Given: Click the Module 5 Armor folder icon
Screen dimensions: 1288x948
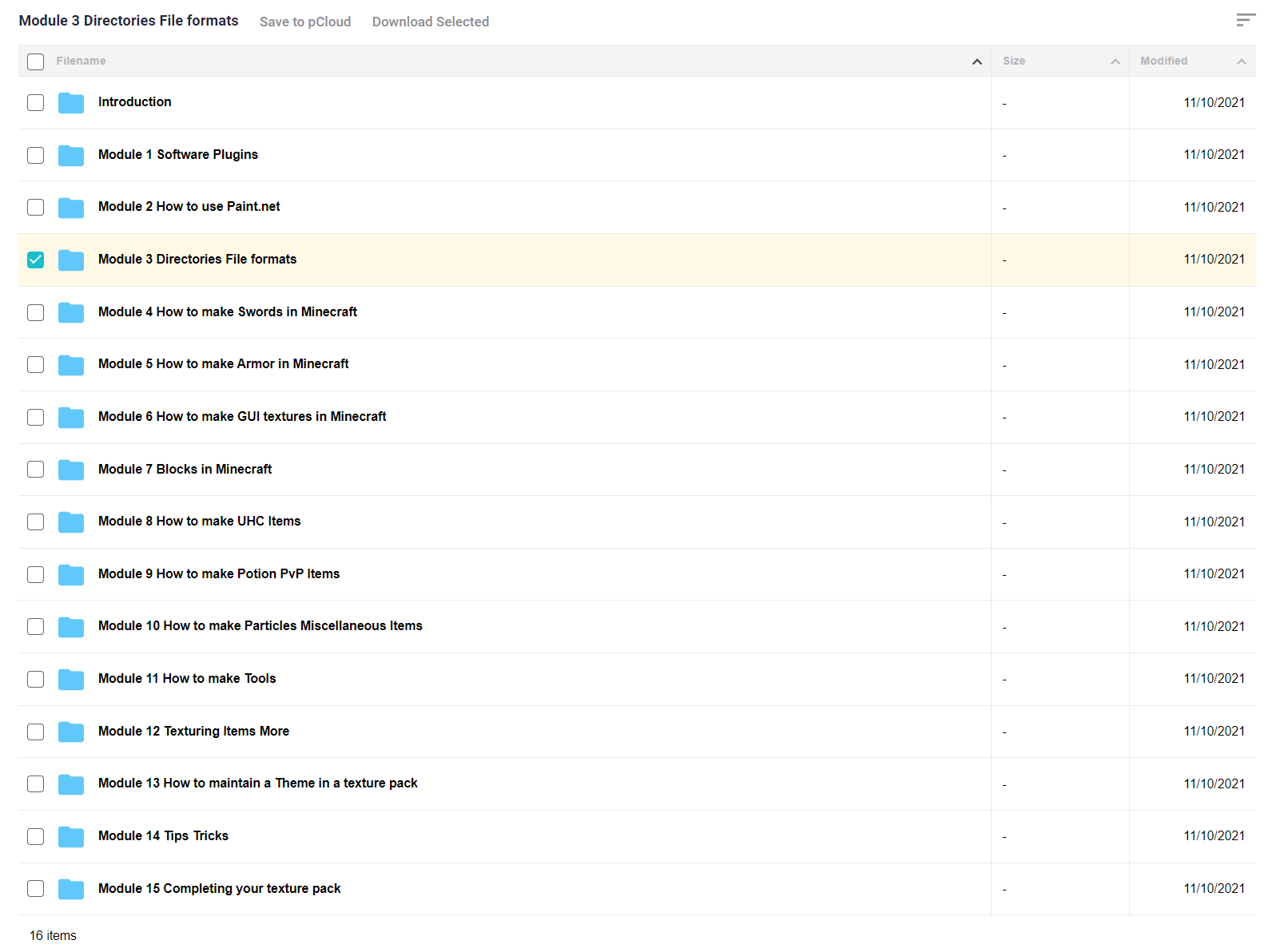Looking at the screenshot, I should [x=71, y=365].
